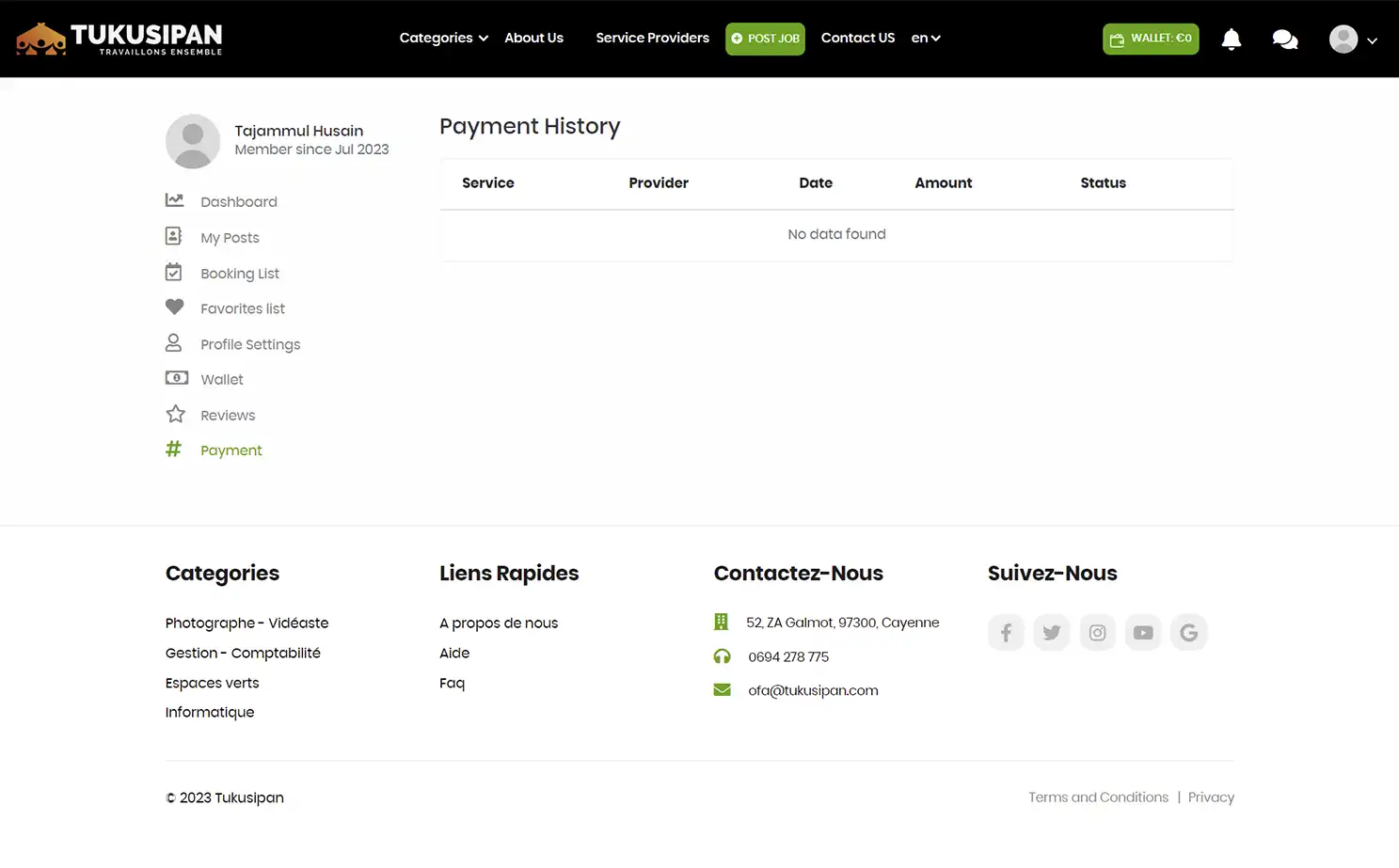
Task: Click the Reviews star icon
Action: 175,413
